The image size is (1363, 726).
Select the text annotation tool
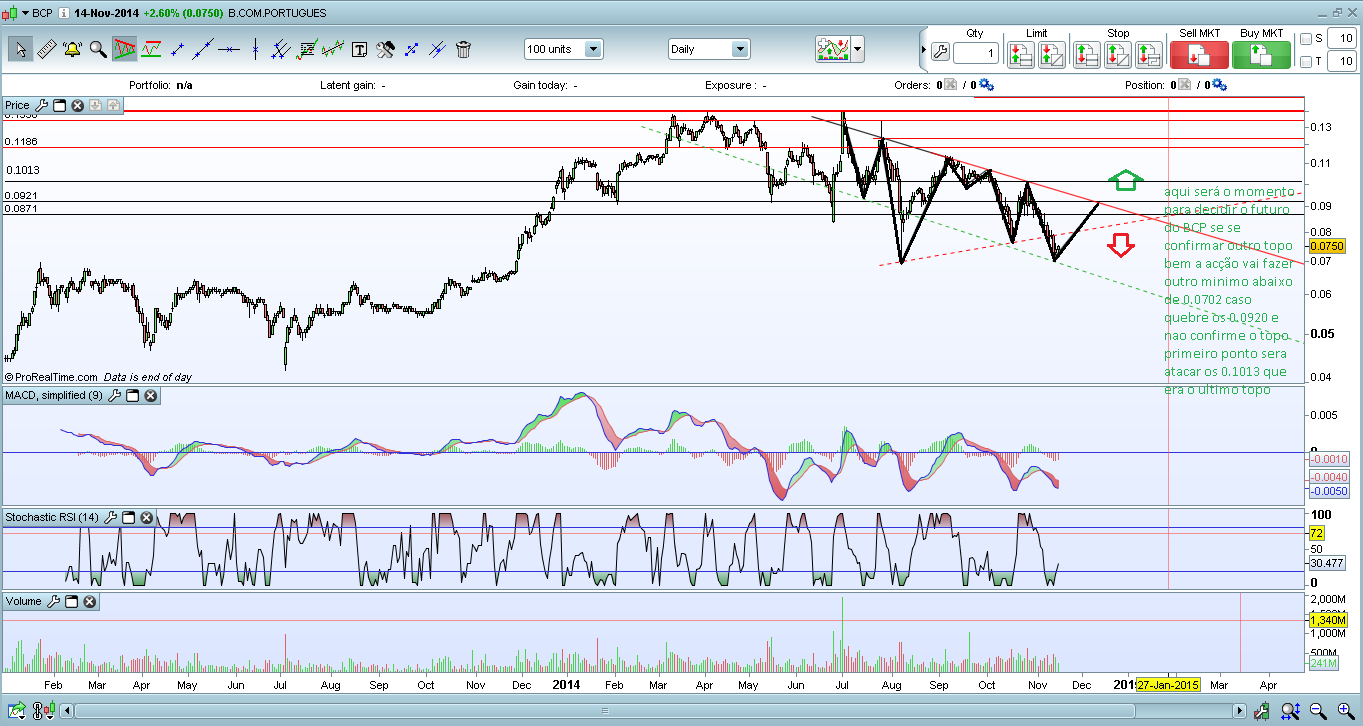pos(358,49)
